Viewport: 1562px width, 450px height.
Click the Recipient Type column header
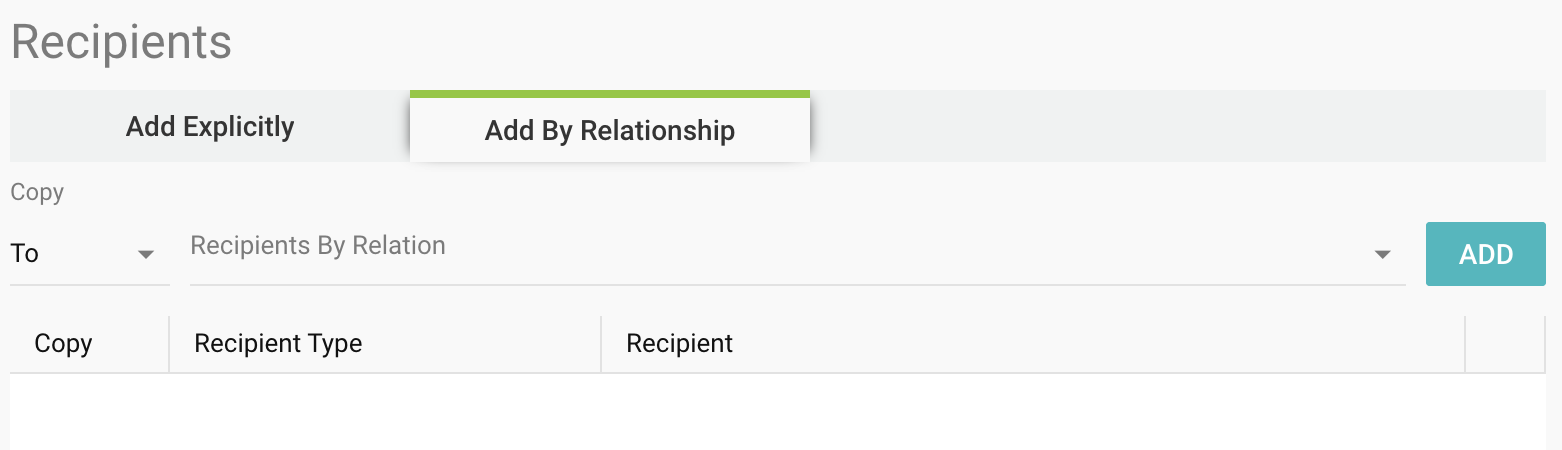pyautogui.click(x=278, y=344)
